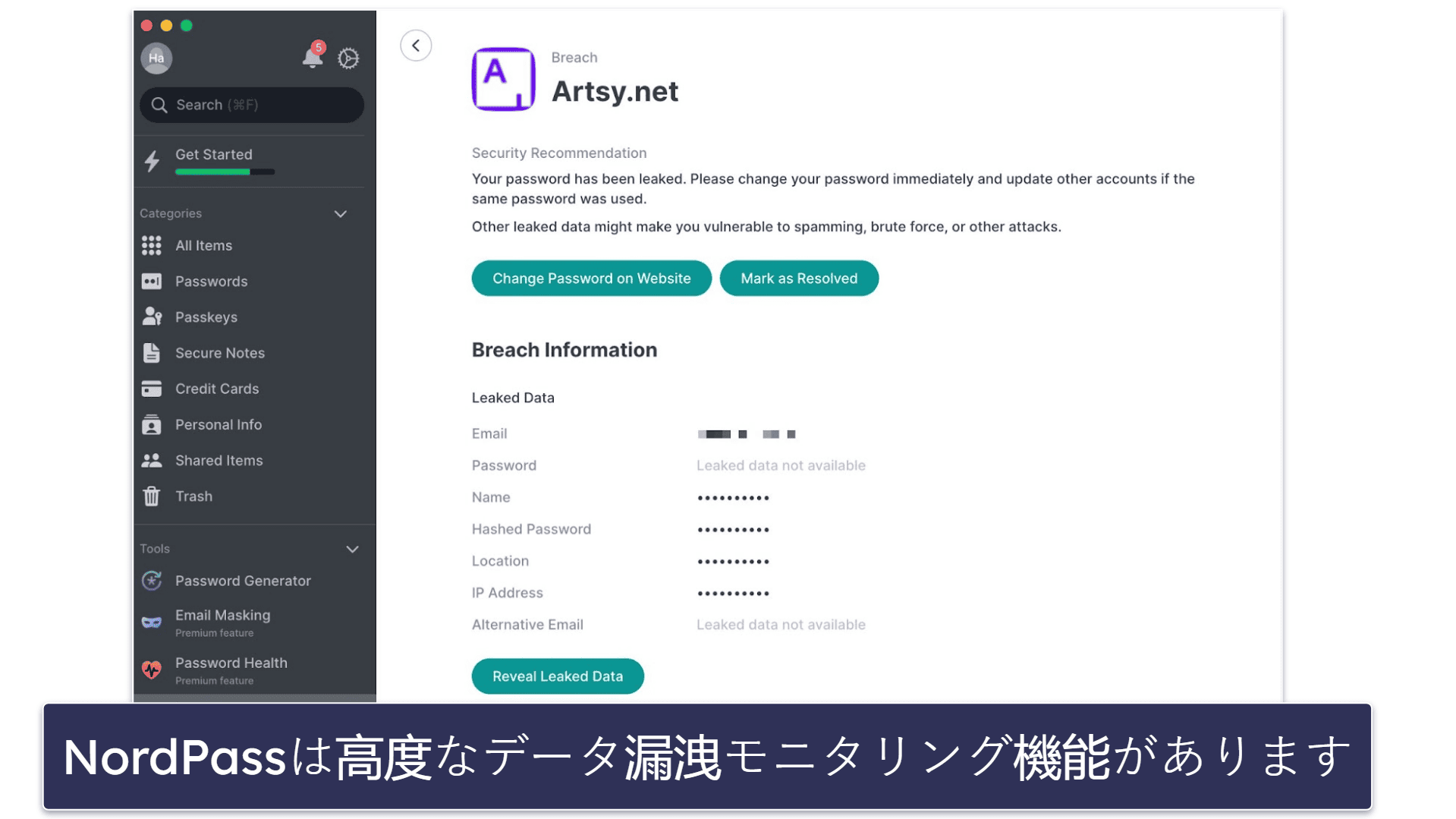Click the hidden Hashed Password dots
1456x819 pixels.
[733, 530]
